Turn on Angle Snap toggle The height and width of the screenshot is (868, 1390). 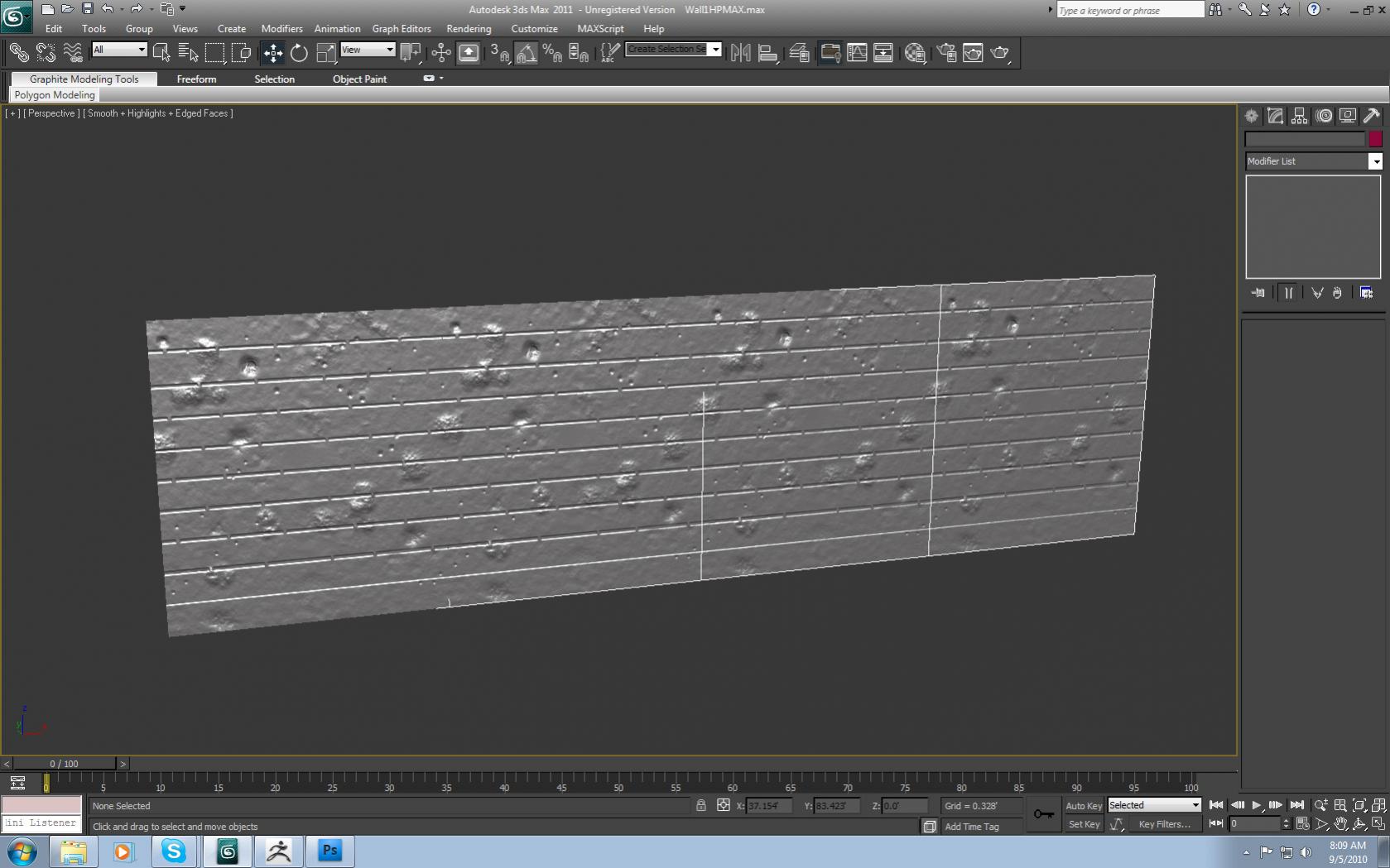[x=526, y=53]
